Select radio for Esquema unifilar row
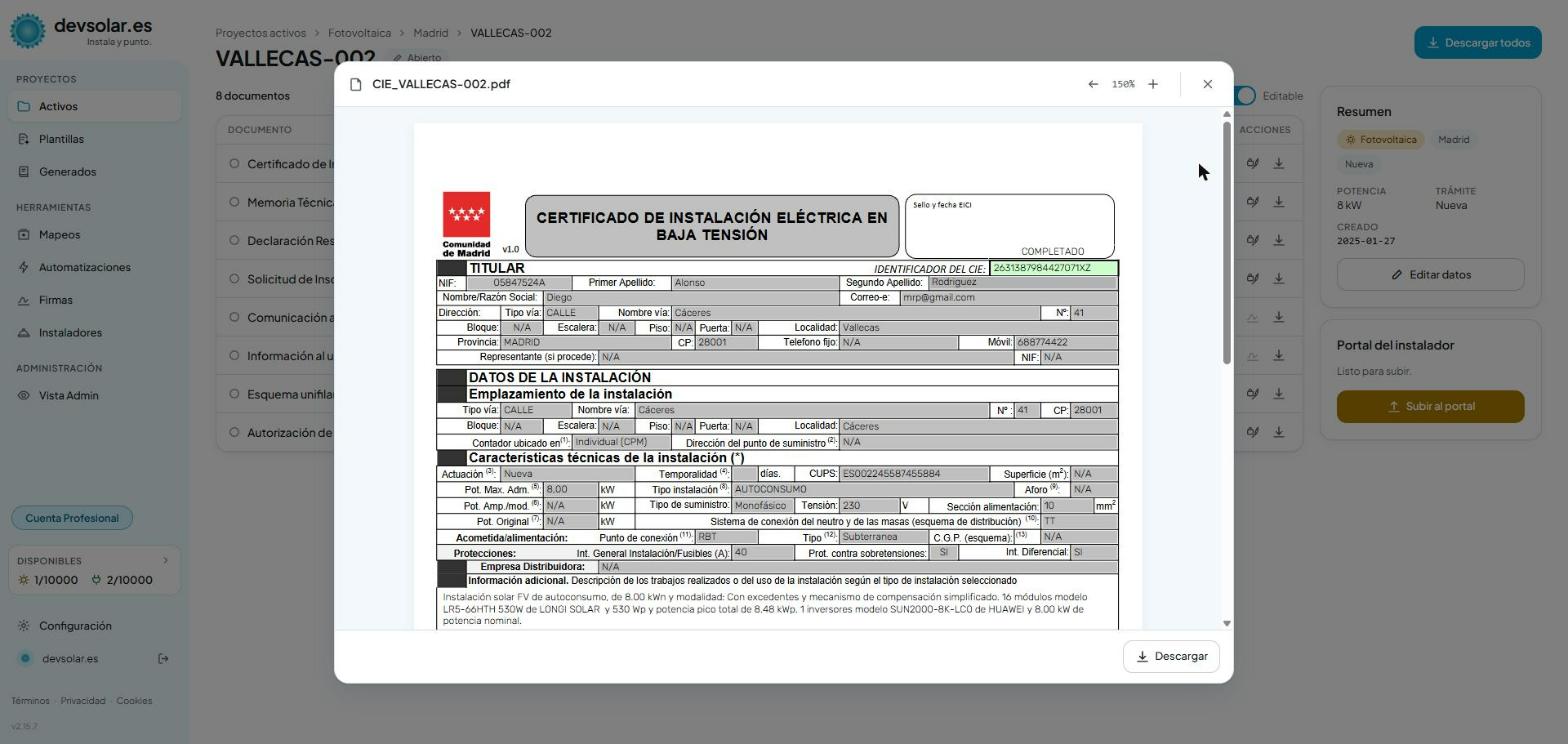 pyautogui.click(x=234, y=394)
